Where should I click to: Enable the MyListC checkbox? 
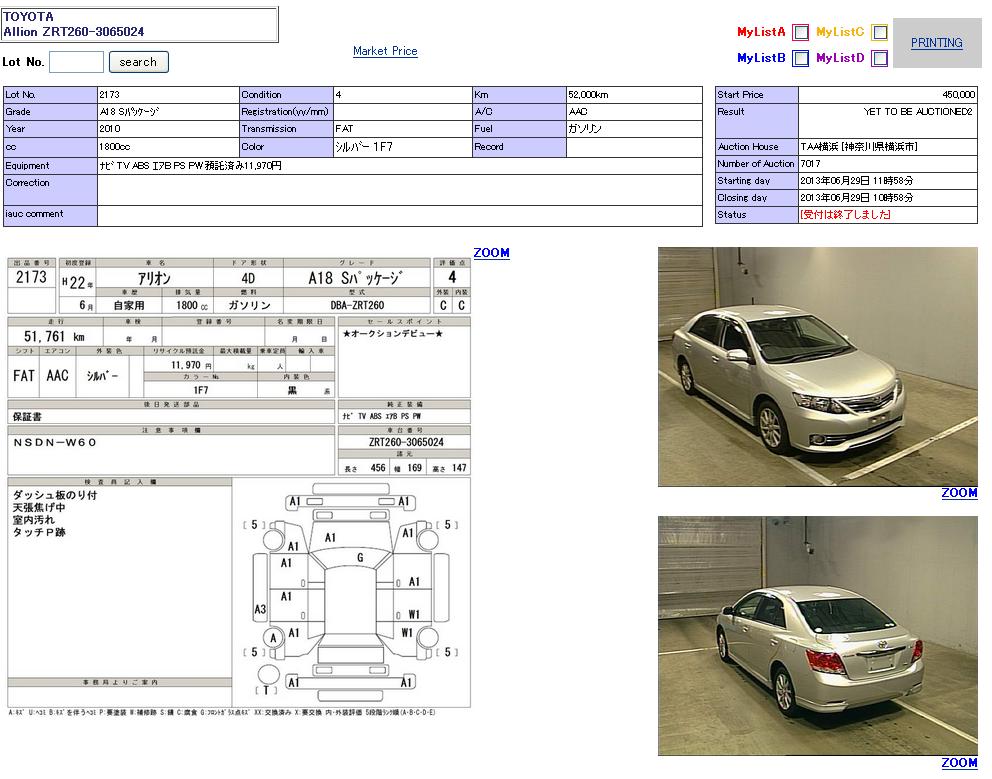tap(879, 33)
